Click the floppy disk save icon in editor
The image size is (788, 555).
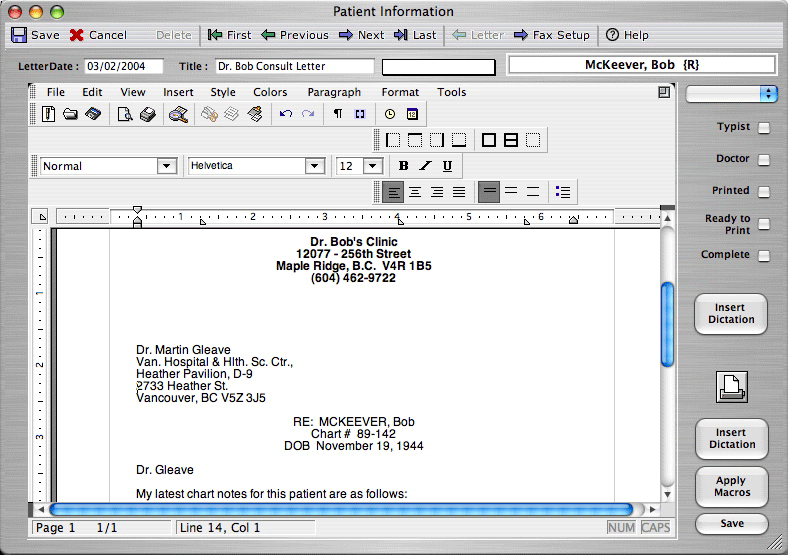[93, 114]
